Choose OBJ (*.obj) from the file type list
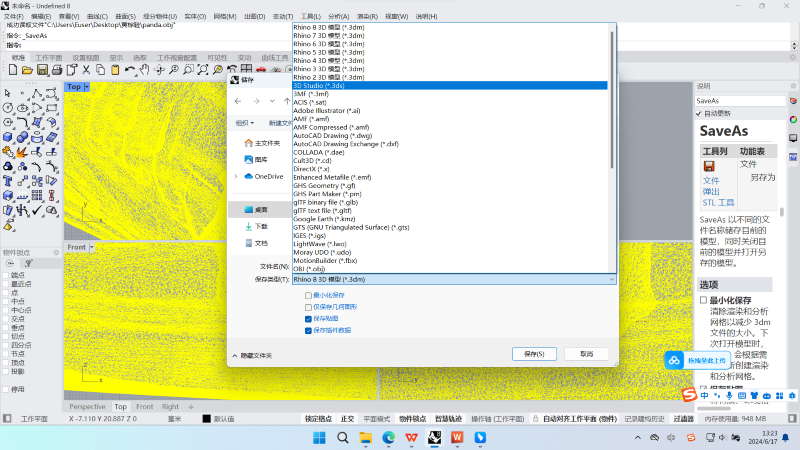This screenshot has height=450, width=800. point(309,269)
